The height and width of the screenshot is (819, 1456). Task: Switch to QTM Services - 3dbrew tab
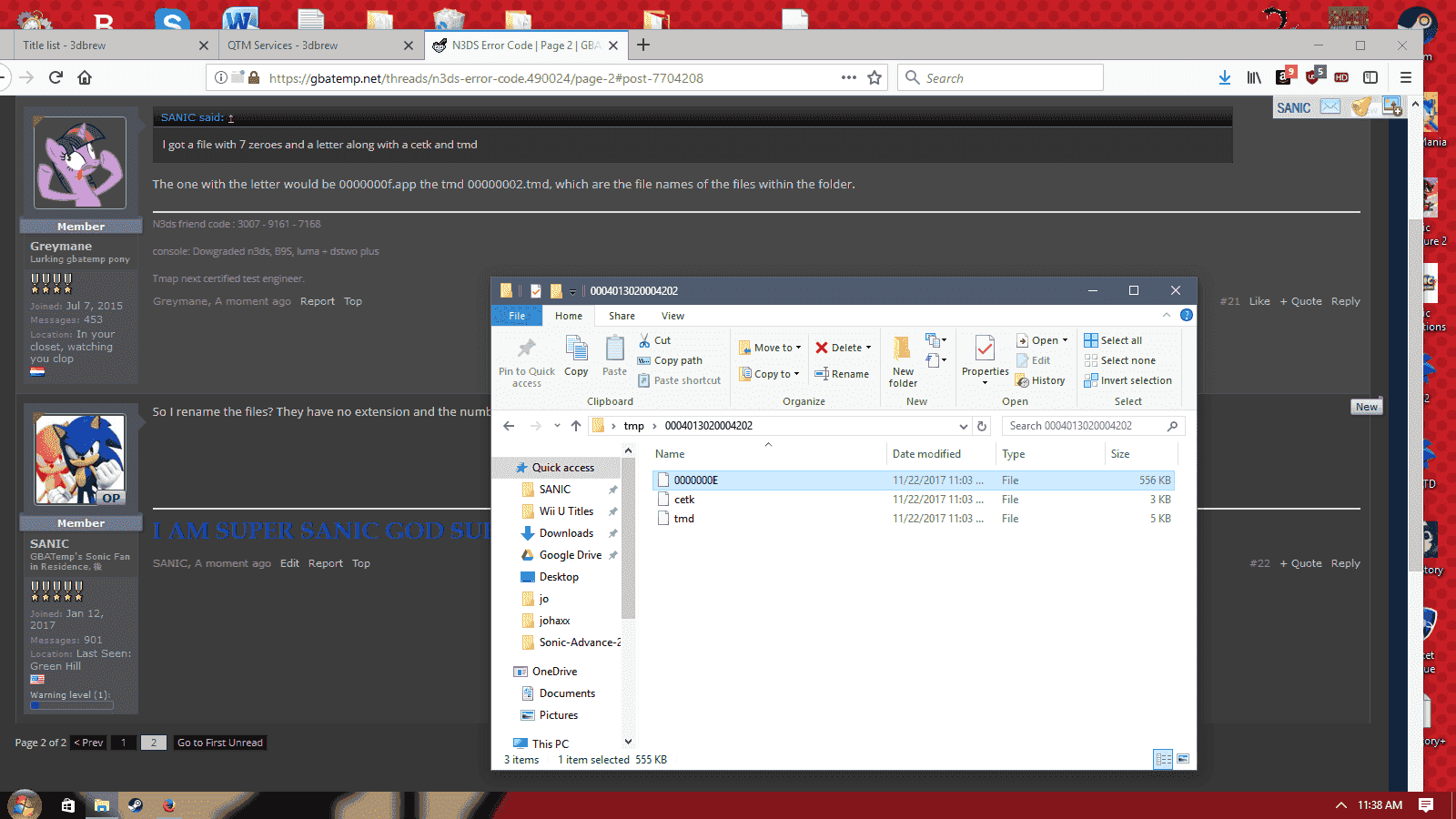point(282,45)
